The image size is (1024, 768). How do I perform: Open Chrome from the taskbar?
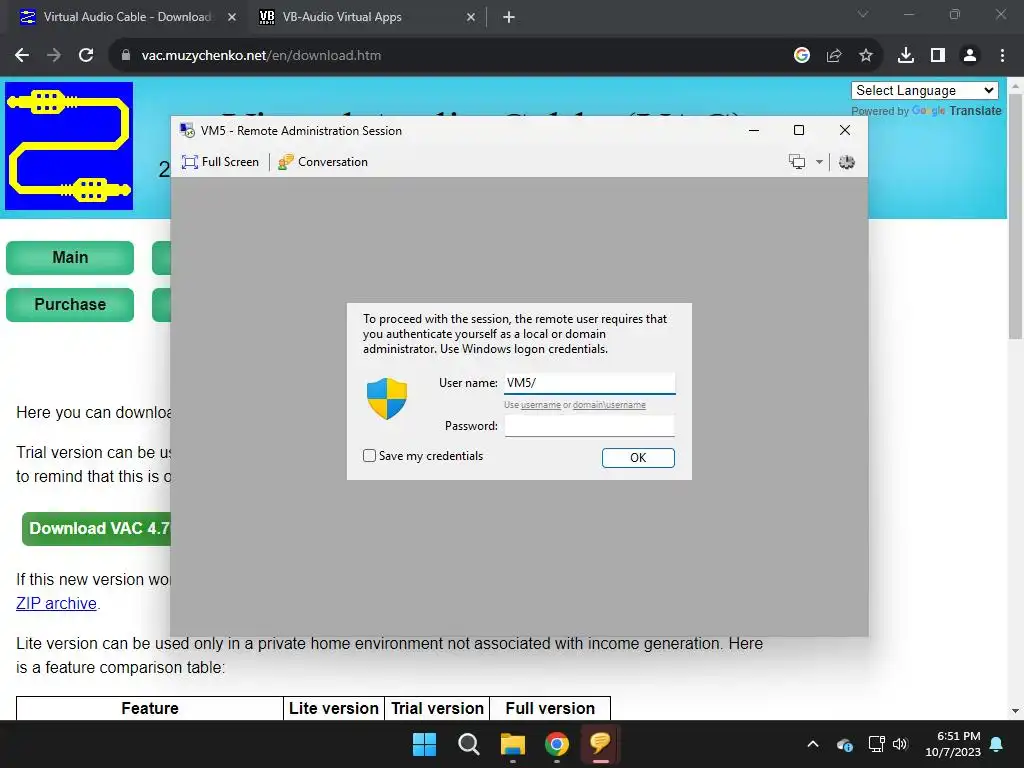(x=557, y=744)
